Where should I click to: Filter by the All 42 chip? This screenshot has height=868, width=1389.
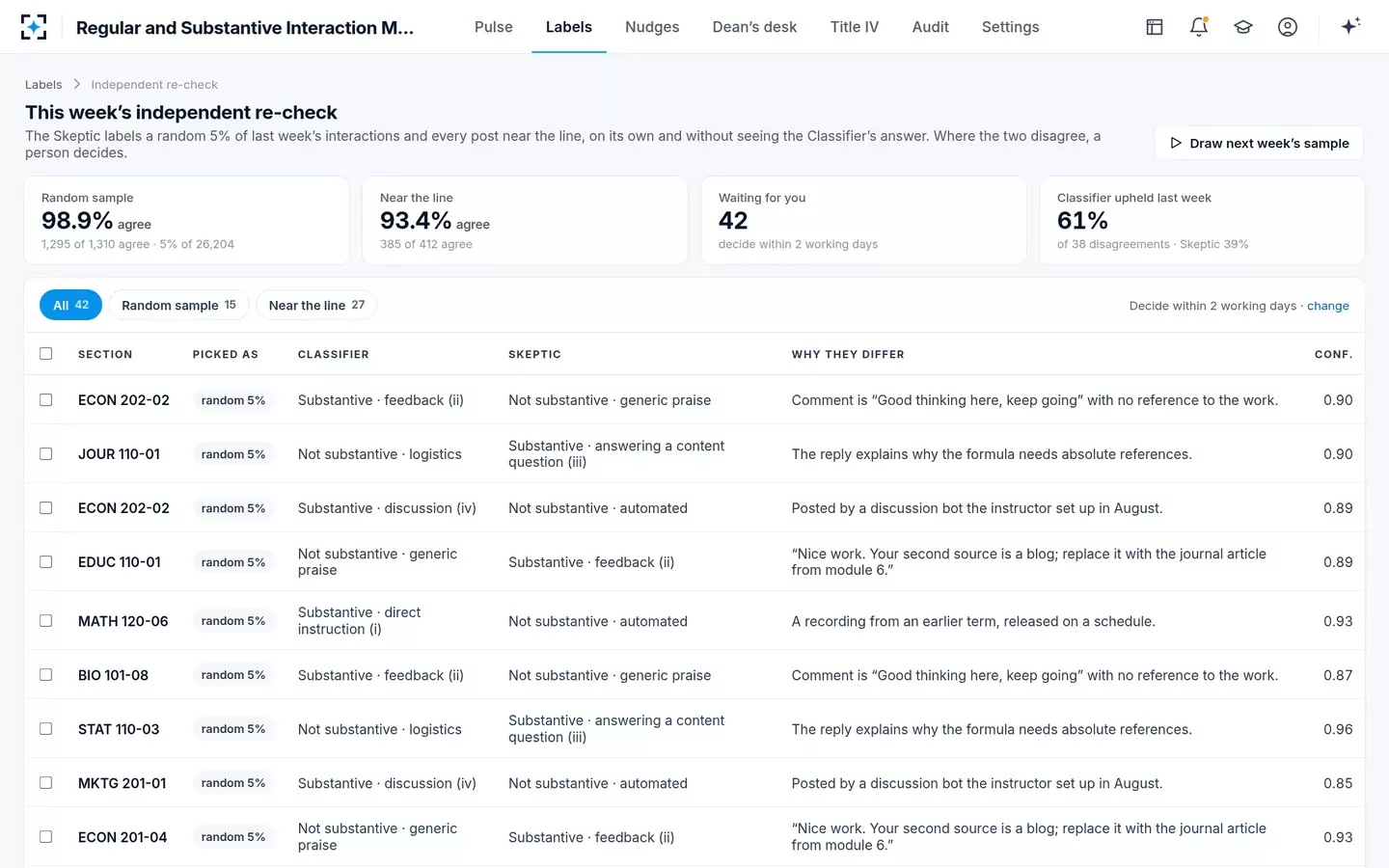coord(70,305)
